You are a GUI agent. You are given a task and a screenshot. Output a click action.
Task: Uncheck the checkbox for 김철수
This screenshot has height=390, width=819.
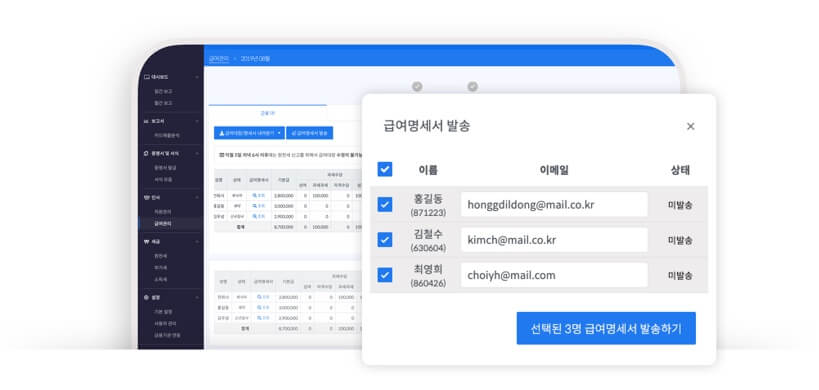385,240
